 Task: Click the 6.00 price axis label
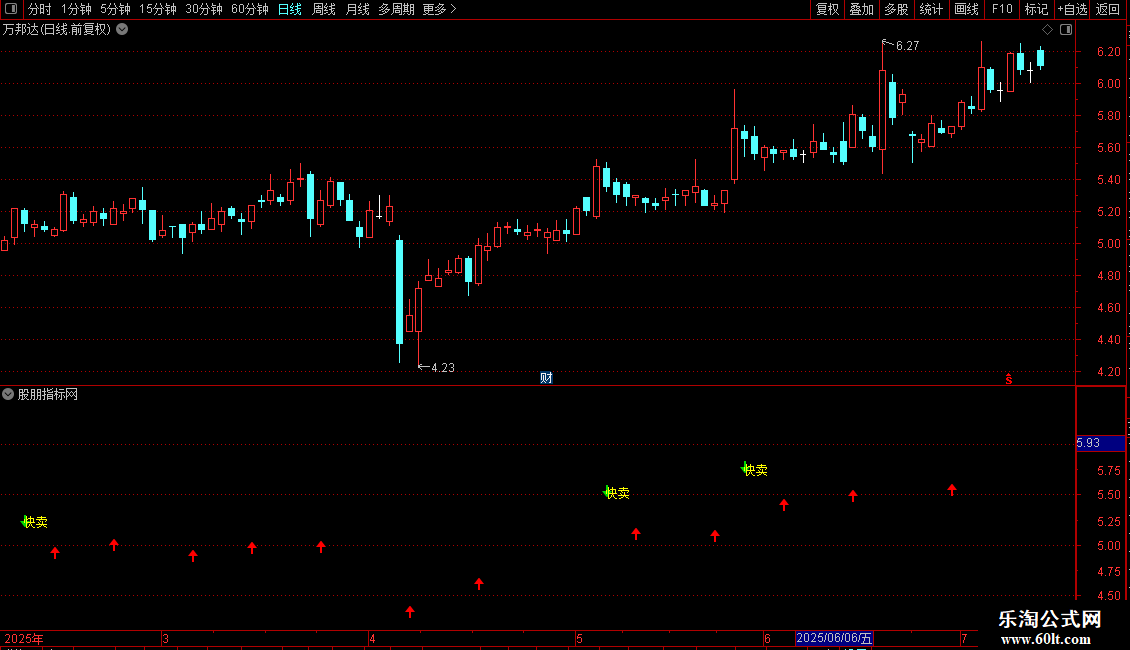coord(1108,84)
